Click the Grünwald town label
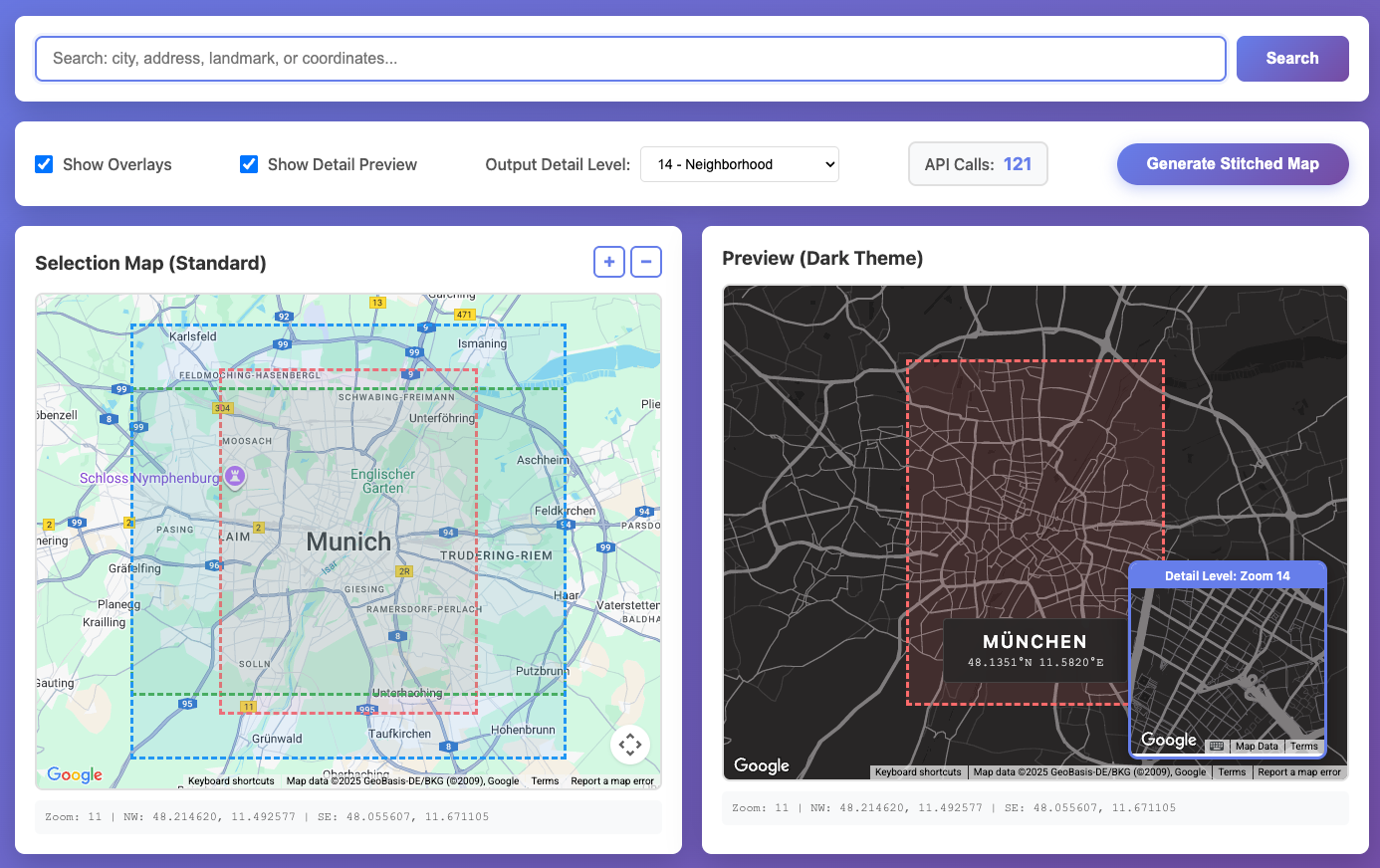The width and height of the screenshot is (1380, 868). point(277,739)
